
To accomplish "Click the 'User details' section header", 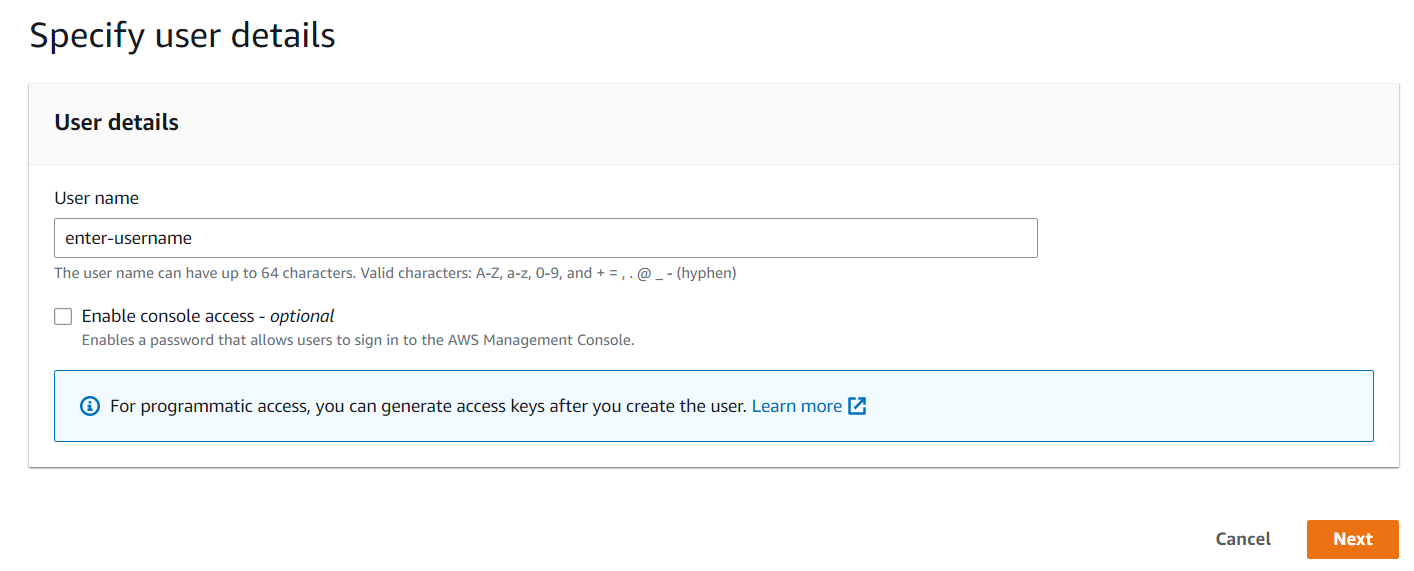I will (x=117, y=123).
